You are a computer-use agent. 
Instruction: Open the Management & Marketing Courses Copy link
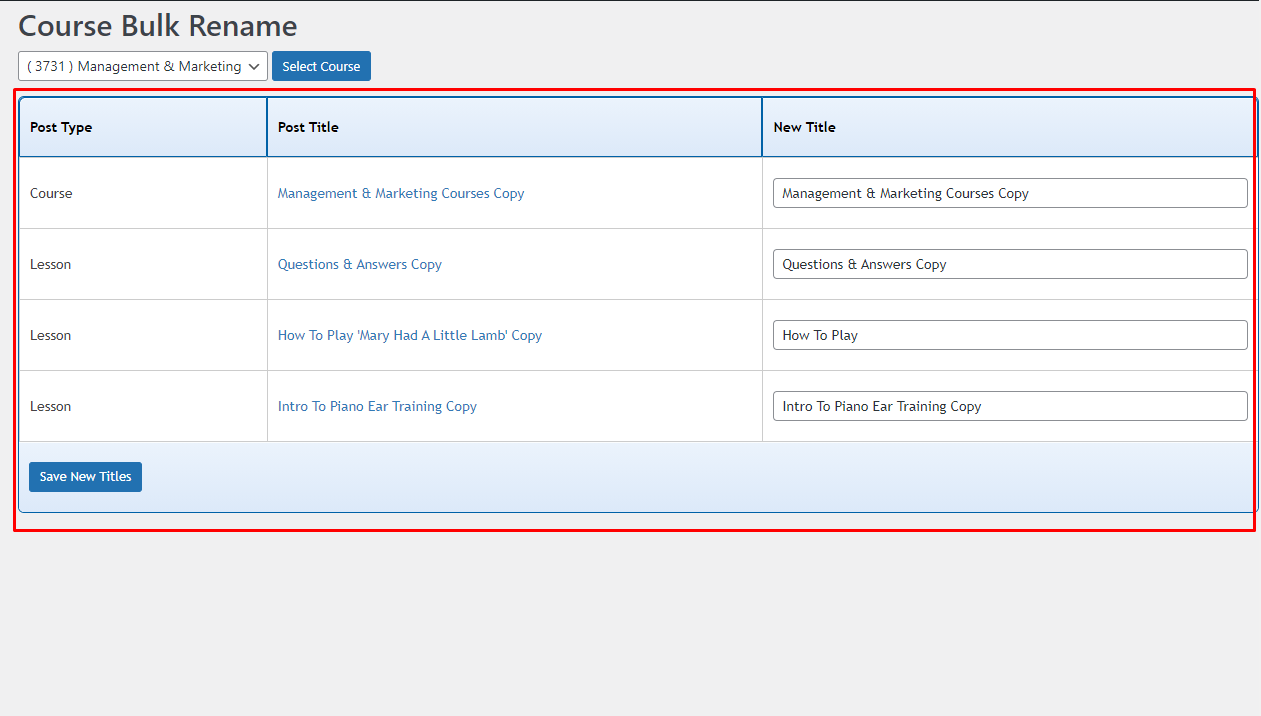(400, 193)
